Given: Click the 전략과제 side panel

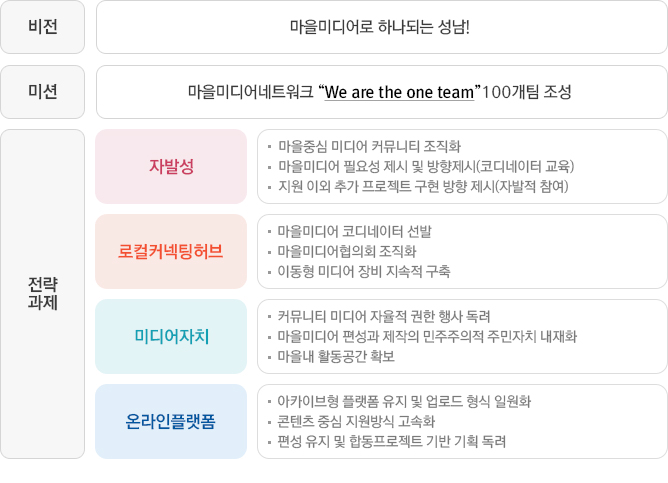Looking at the screenshot, I should point(43,294).
